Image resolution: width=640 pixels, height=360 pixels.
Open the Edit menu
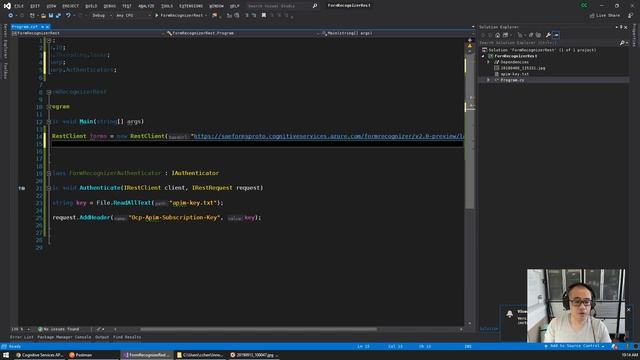click(35, 6)
